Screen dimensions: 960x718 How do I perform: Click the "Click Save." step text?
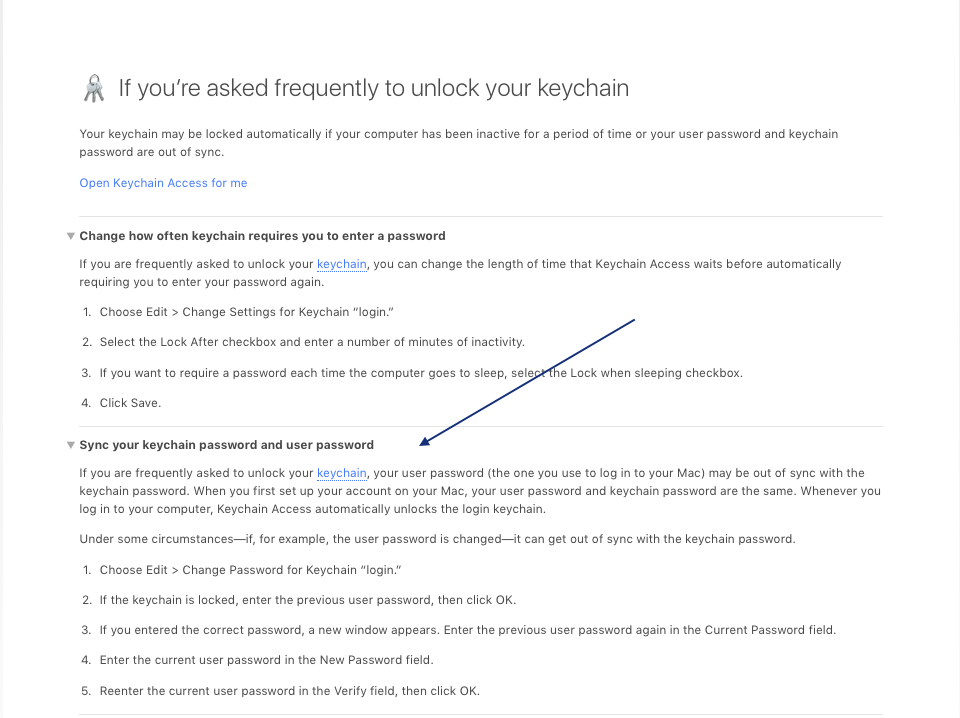(130, 403)
